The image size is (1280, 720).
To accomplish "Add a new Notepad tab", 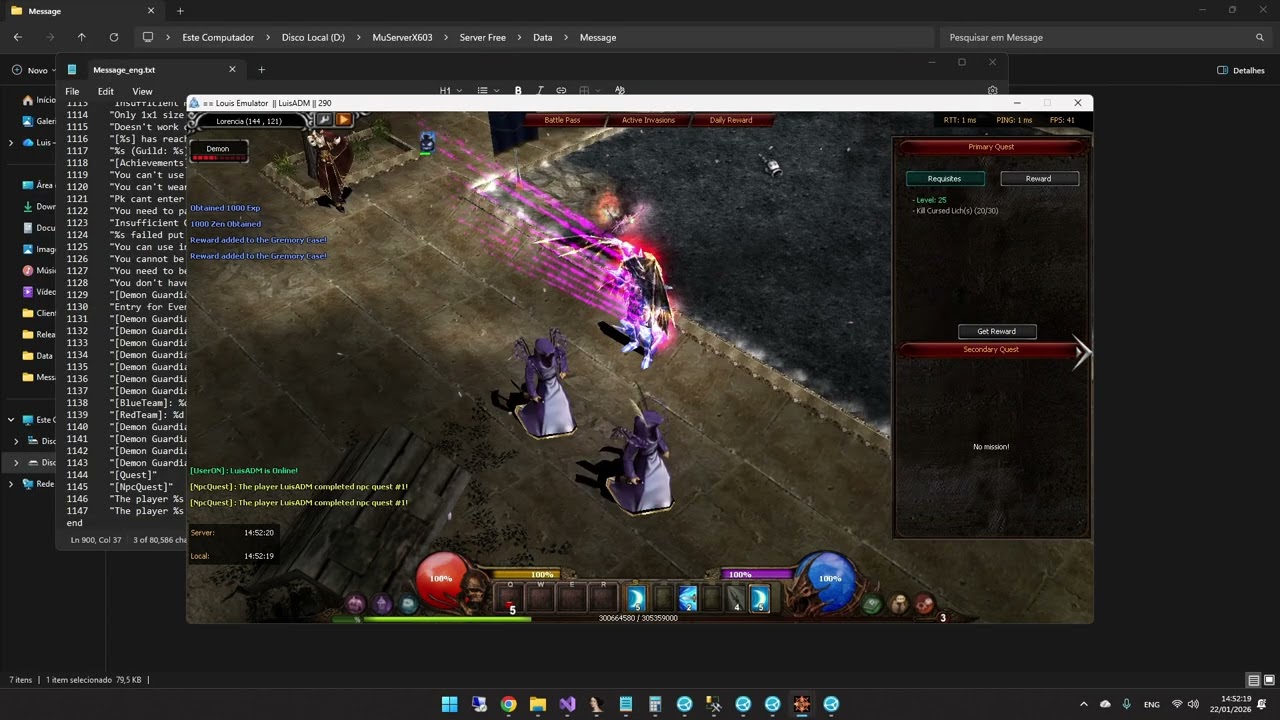I will coord(261,70).
